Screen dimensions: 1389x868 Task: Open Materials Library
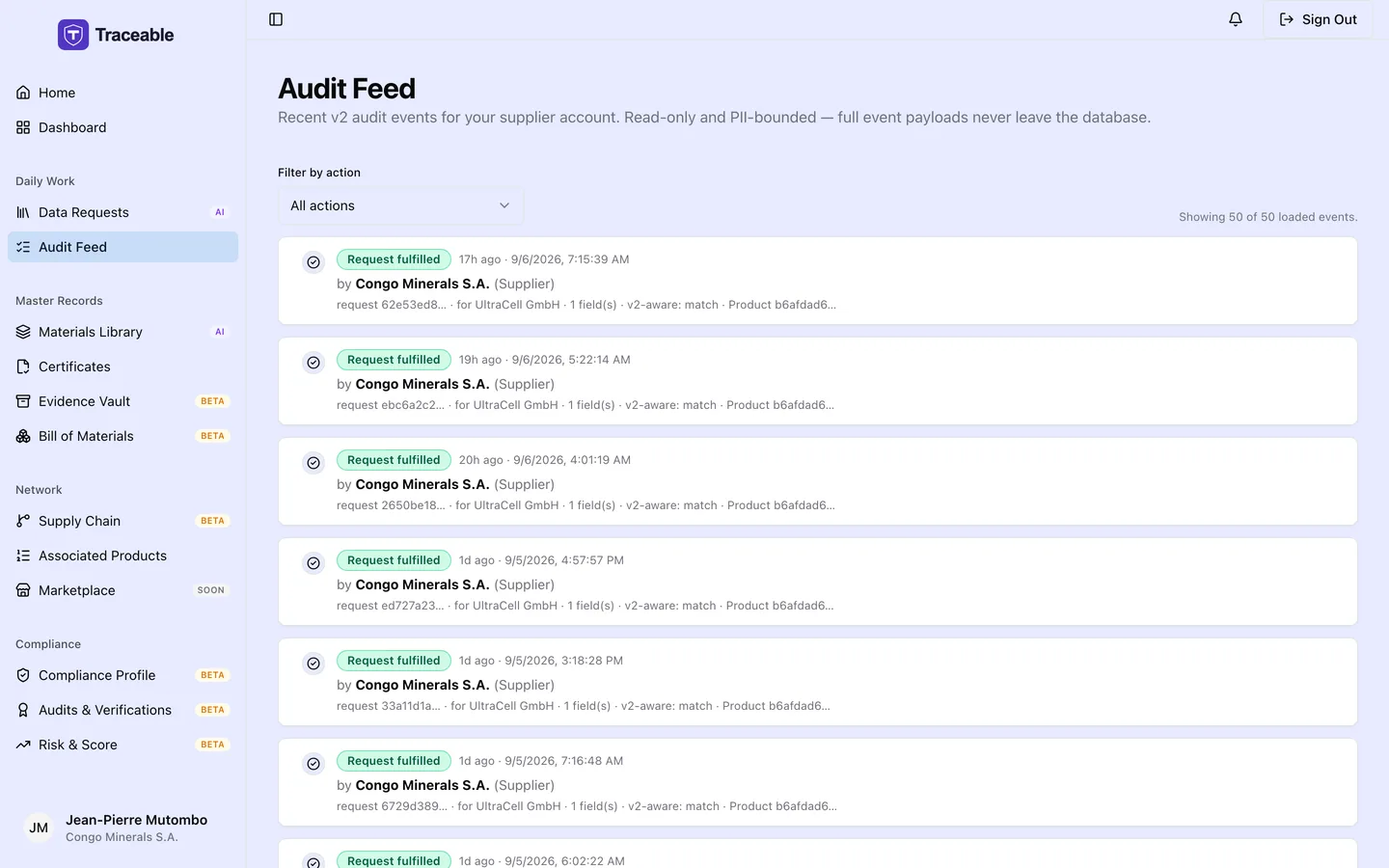pyautogui.click(x=123, y=332)
